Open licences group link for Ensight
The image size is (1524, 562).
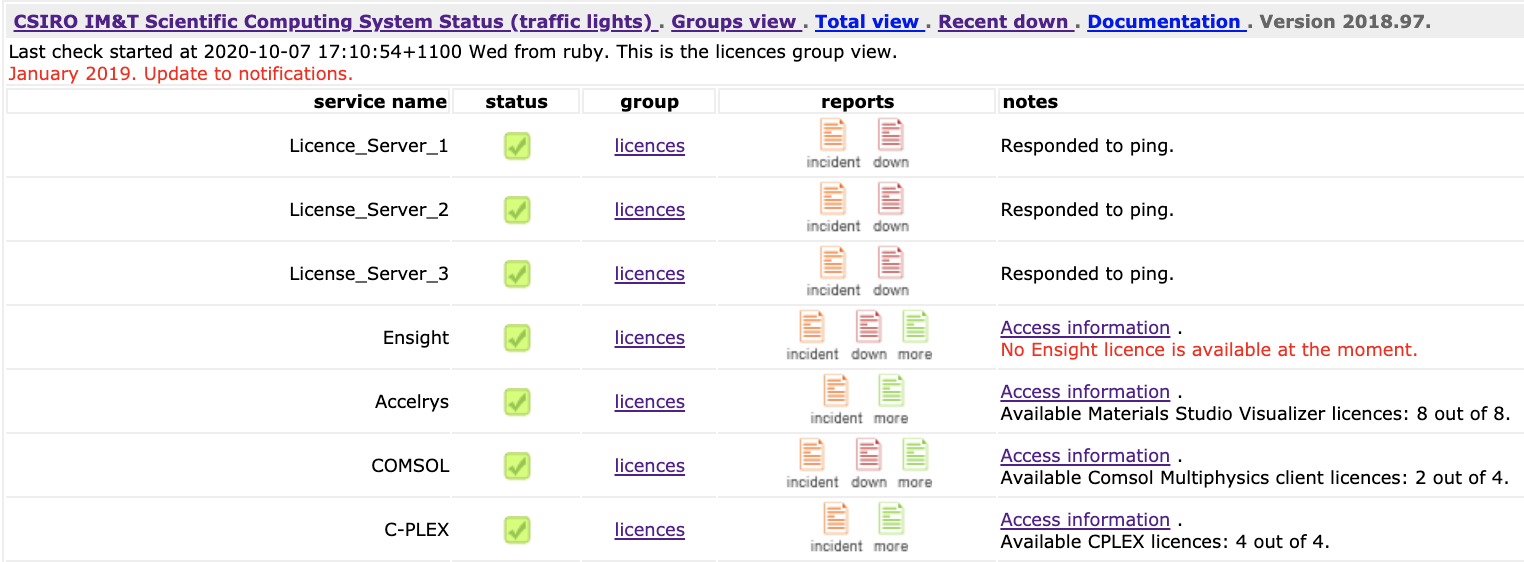[x=650, y=338]
